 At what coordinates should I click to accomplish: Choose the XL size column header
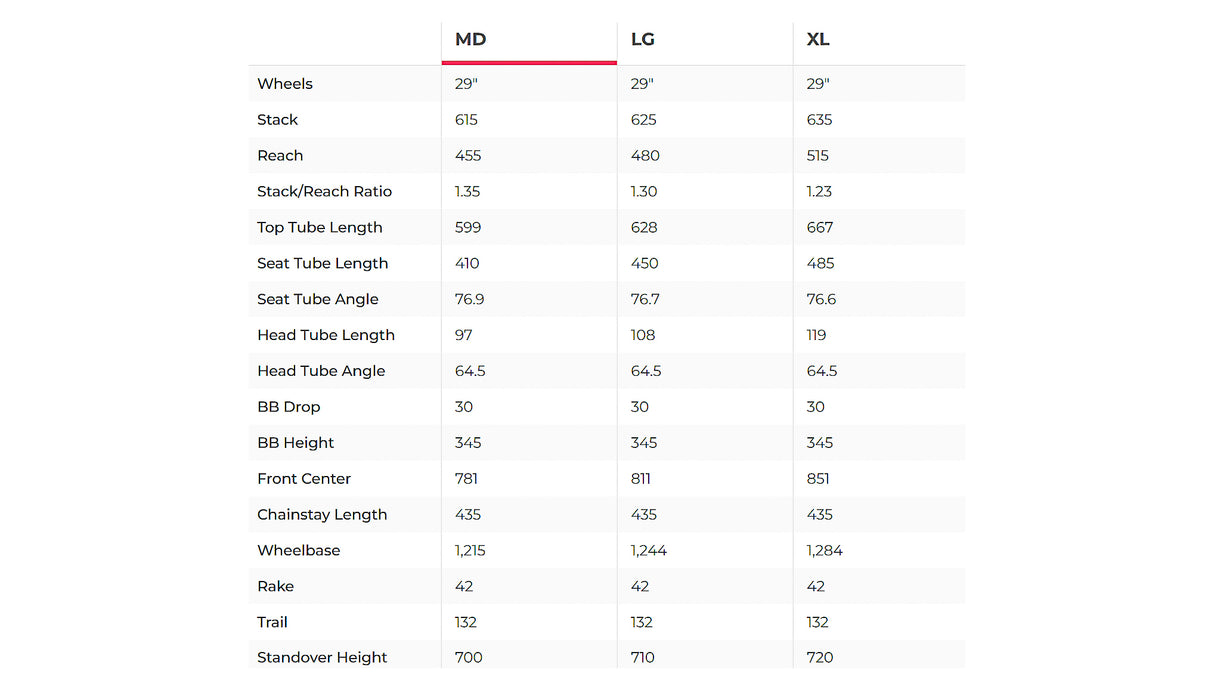click(818, 40)
